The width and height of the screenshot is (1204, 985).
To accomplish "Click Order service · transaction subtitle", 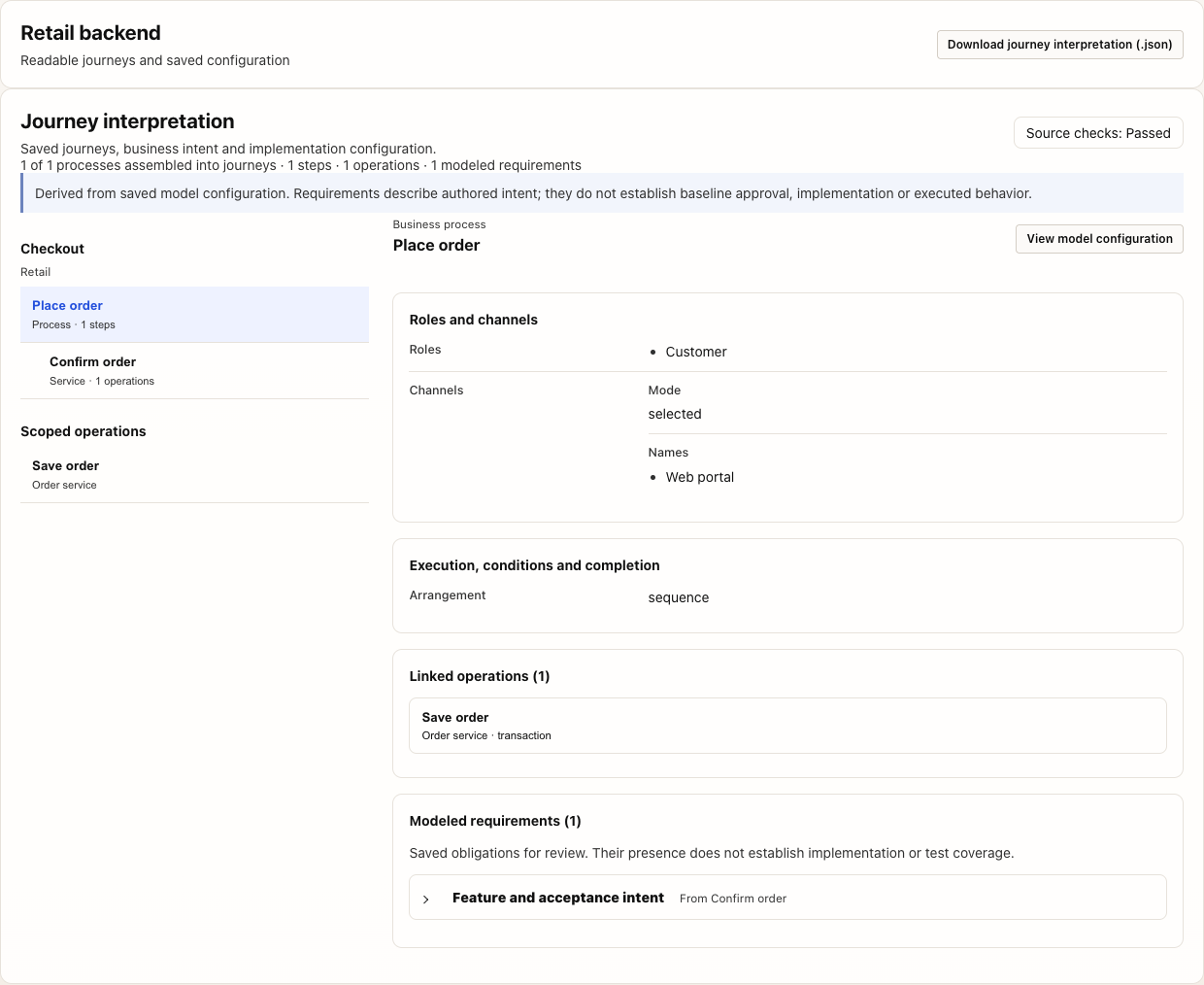I will pos(486,735).
